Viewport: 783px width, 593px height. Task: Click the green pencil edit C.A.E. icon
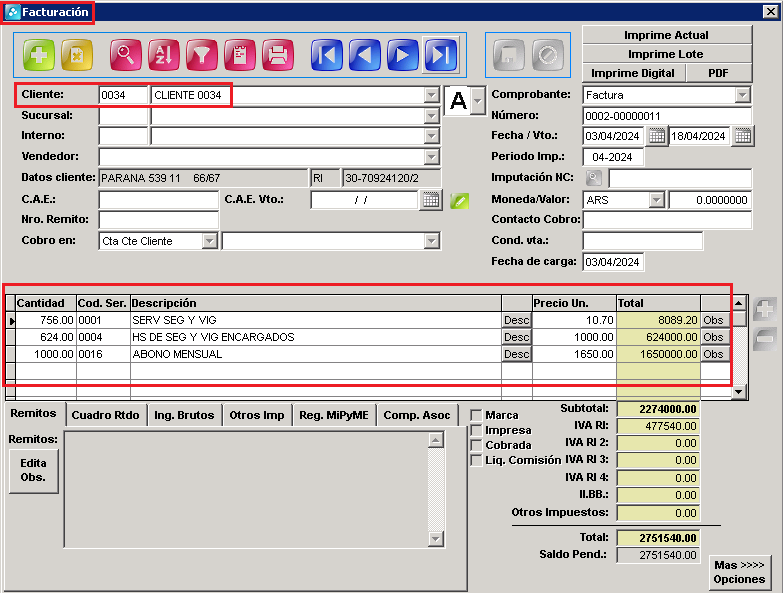pyautogui.click(x=459, y=201)
